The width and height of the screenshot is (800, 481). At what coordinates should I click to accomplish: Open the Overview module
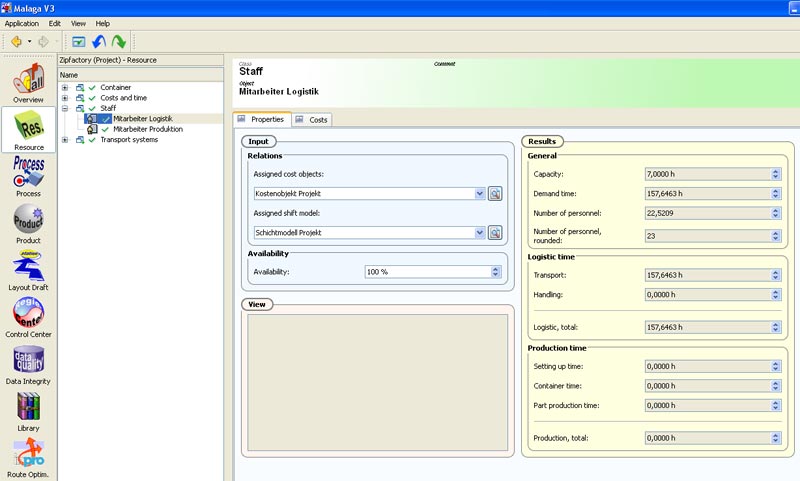(29, 83)
